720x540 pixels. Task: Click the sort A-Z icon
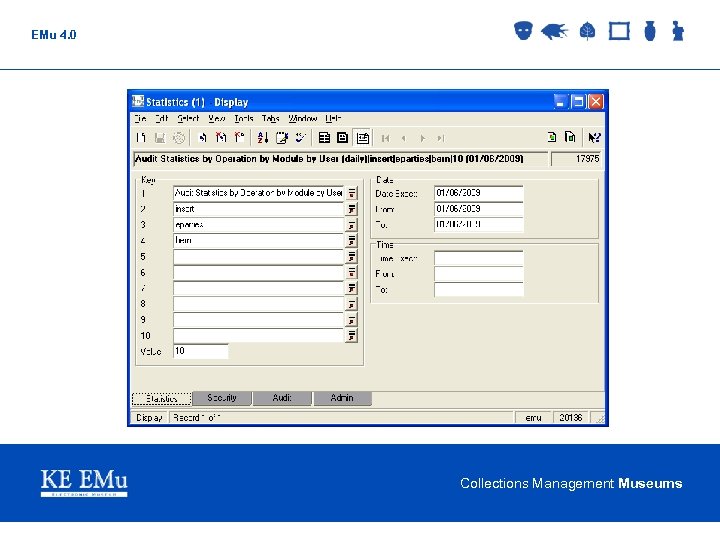tap(263, 137)
